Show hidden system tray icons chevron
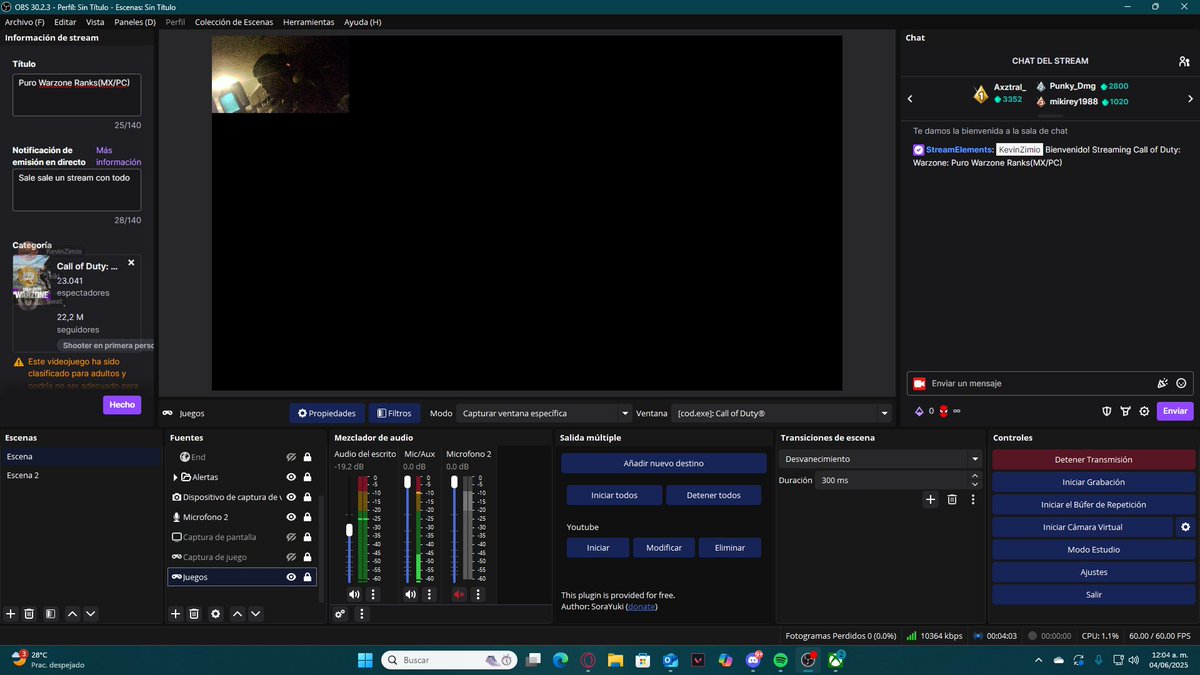Screen dimensions: 1200x675 (x=1040, y=660)
